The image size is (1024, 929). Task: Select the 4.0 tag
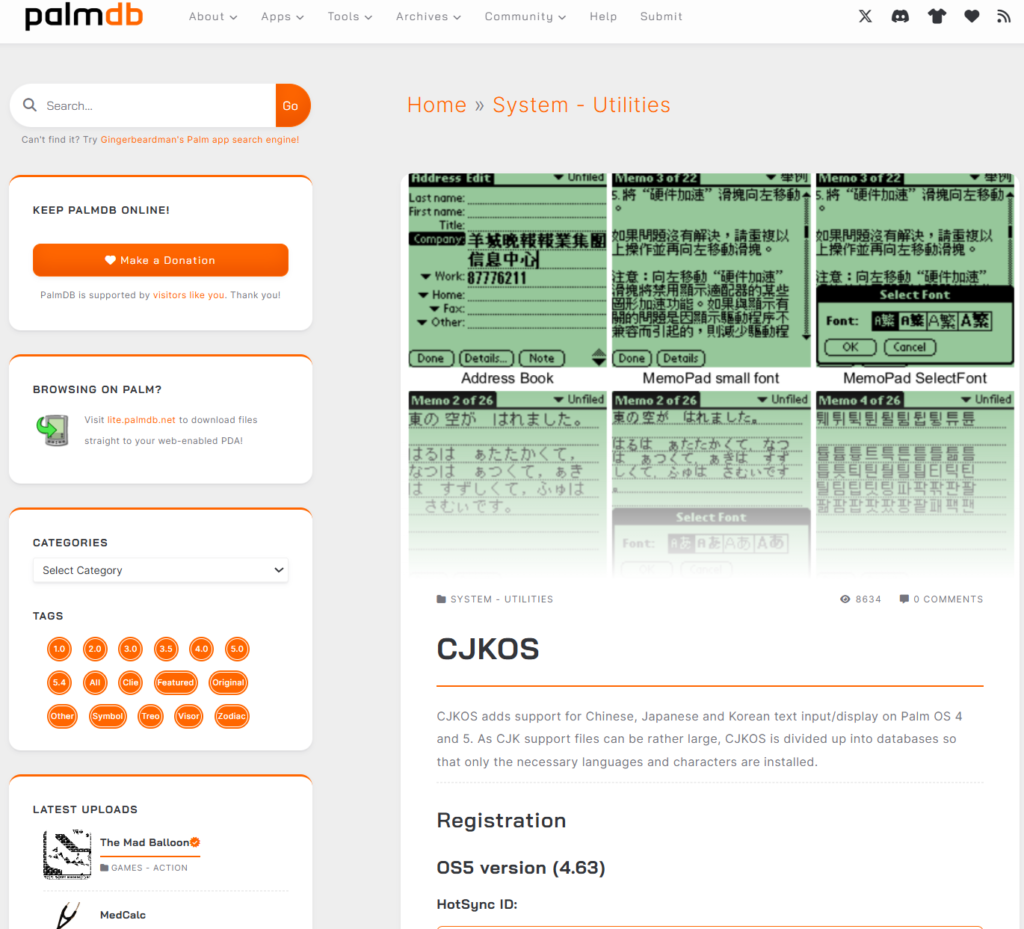(x=201, y=649)
